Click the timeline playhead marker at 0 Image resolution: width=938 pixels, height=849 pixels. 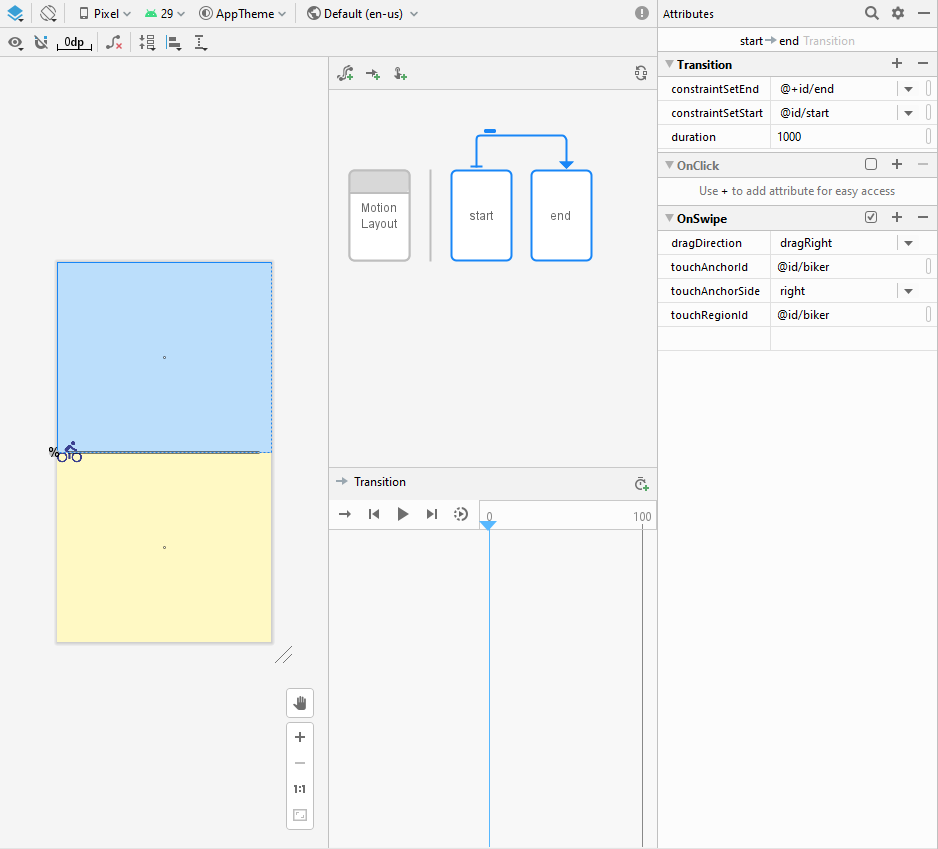point(488,525)
